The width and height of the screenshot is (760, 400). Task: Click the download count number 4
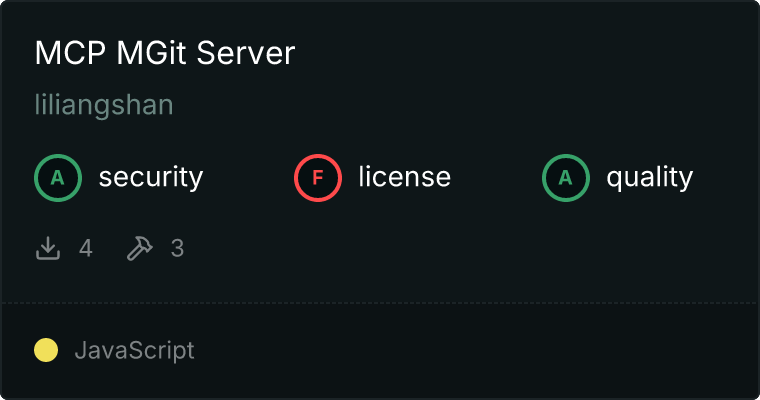(x=86, y=248)
